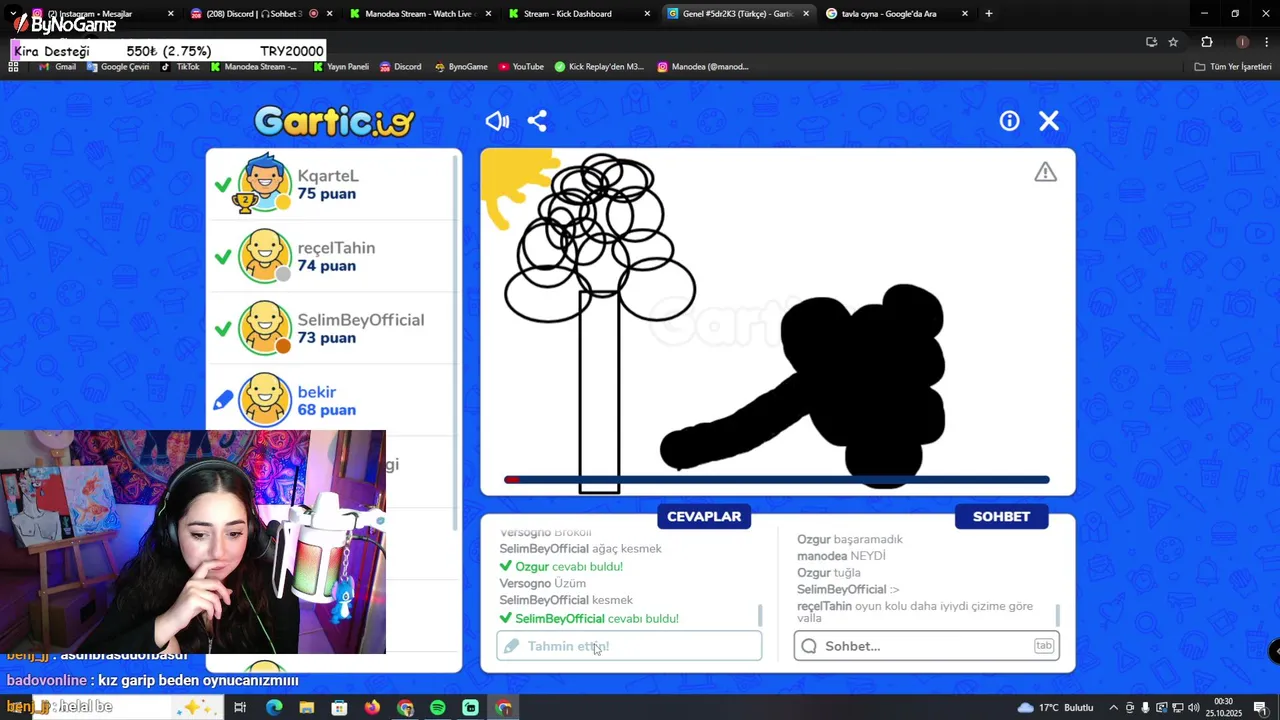Open browser tab search chevron
The image size is (1280, 720).
[13, 14]
